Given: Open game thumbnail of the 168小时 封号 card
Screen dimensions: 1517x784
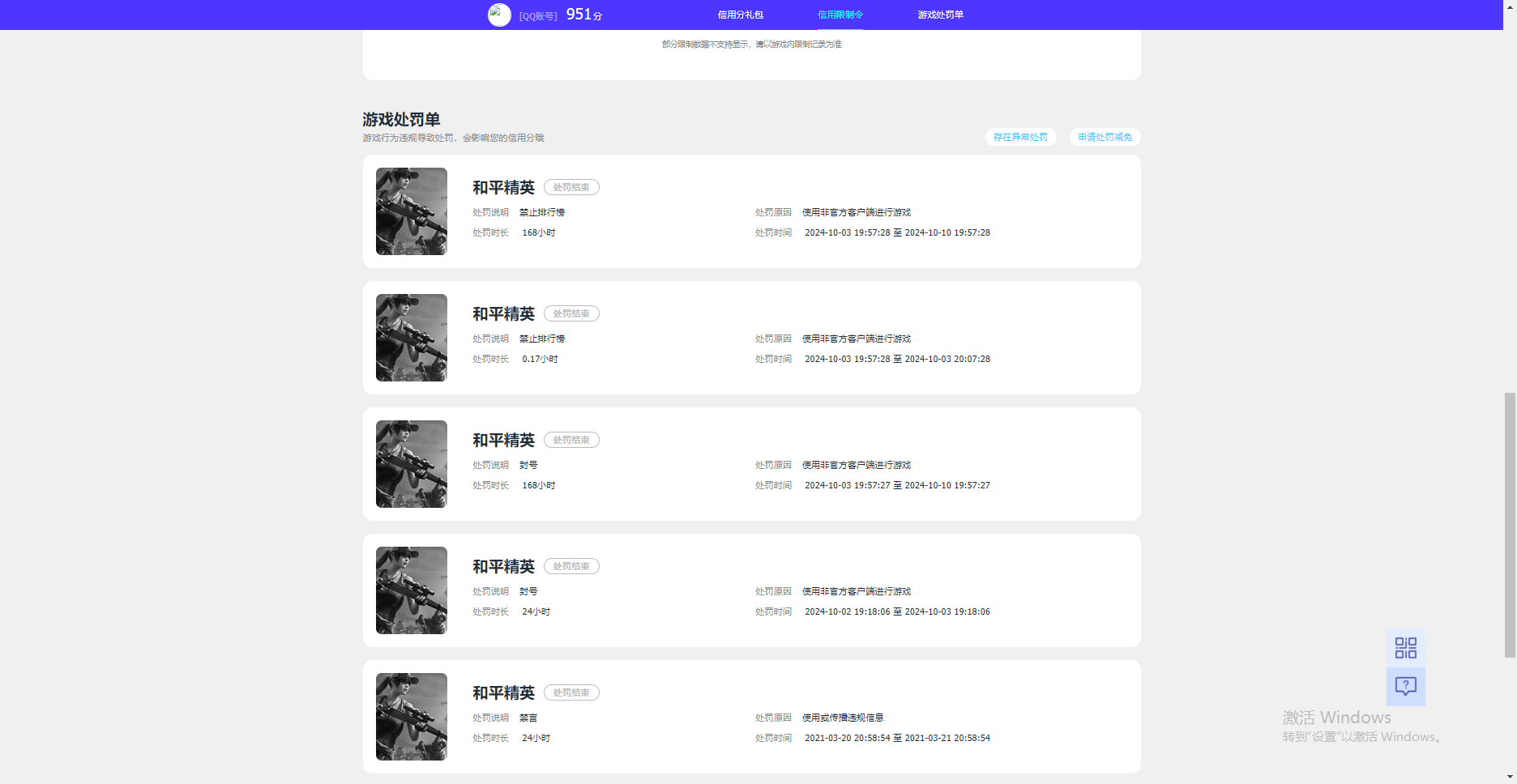Looking at the screenshot, I should point(412,464).
